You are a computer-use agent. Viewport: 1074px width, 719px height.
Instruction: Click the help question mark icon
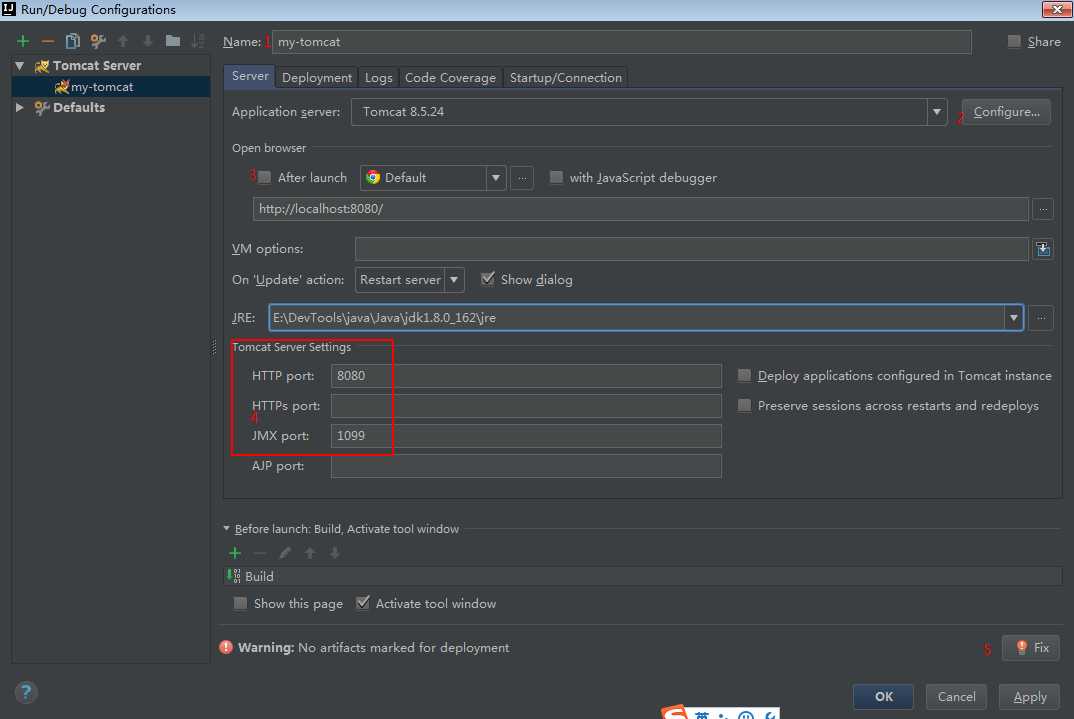tap(26, 692)
